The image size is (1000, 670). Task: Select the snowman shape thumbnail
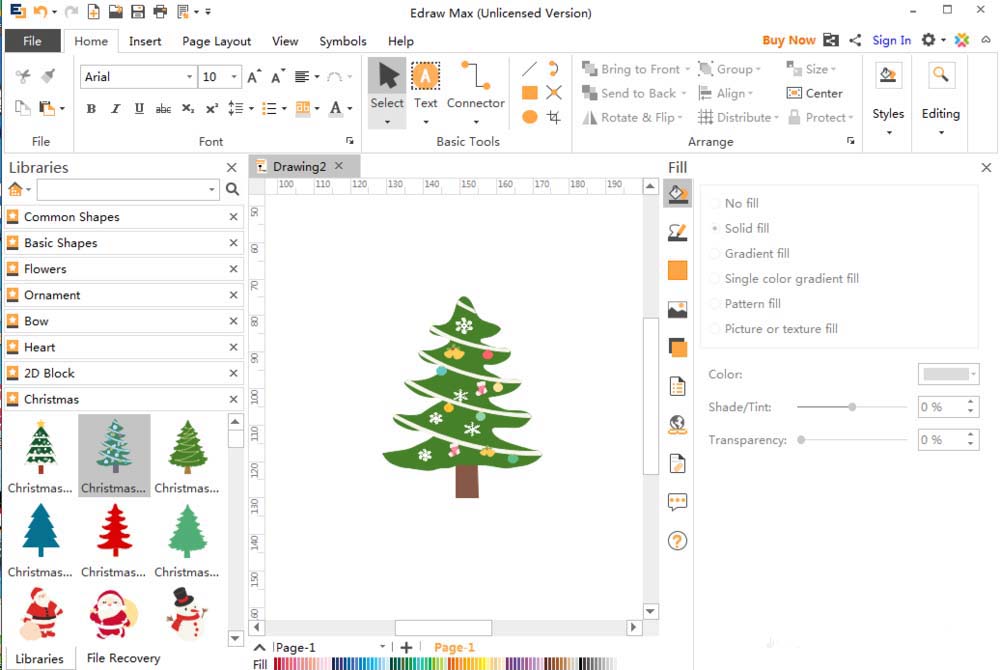(x=186, y=613)
